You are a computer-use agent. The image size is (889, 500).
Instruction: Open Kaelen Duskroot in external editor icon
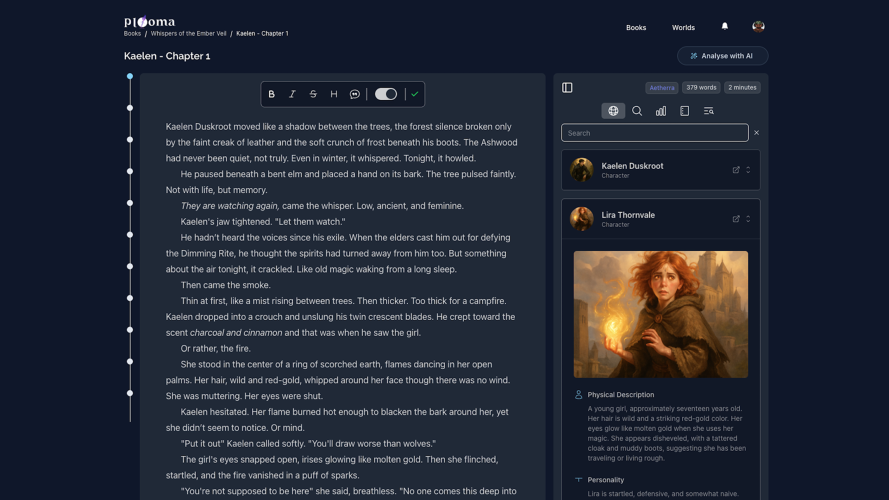tap(736, 170)
